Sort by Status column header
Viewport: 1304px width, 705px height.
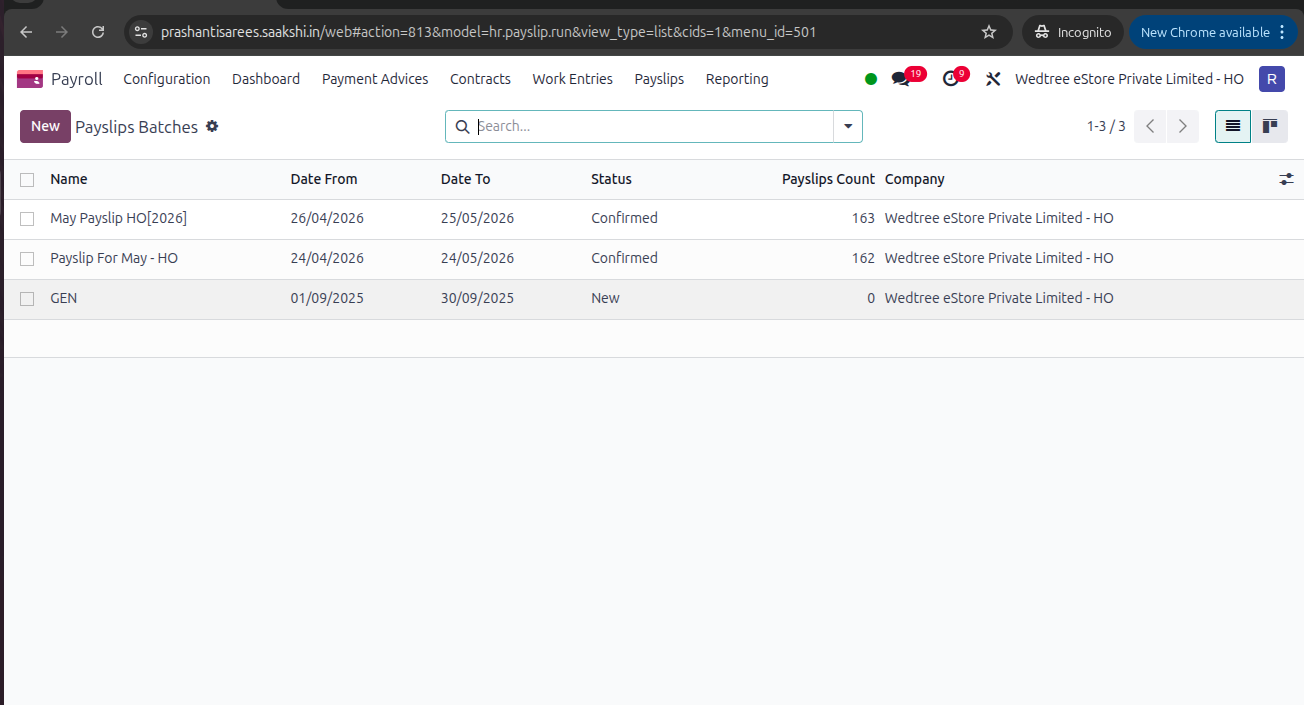pyautogui.click(x=611, y=179)
